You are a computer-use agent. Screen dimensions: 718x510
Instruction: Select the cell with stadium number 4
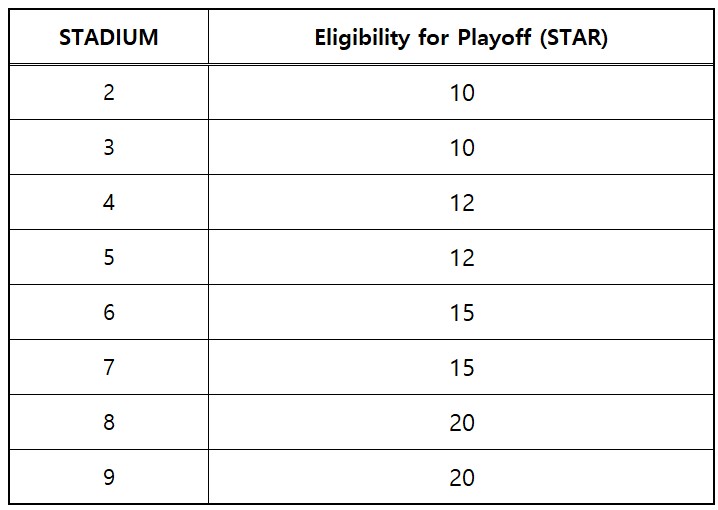(109, 202)
